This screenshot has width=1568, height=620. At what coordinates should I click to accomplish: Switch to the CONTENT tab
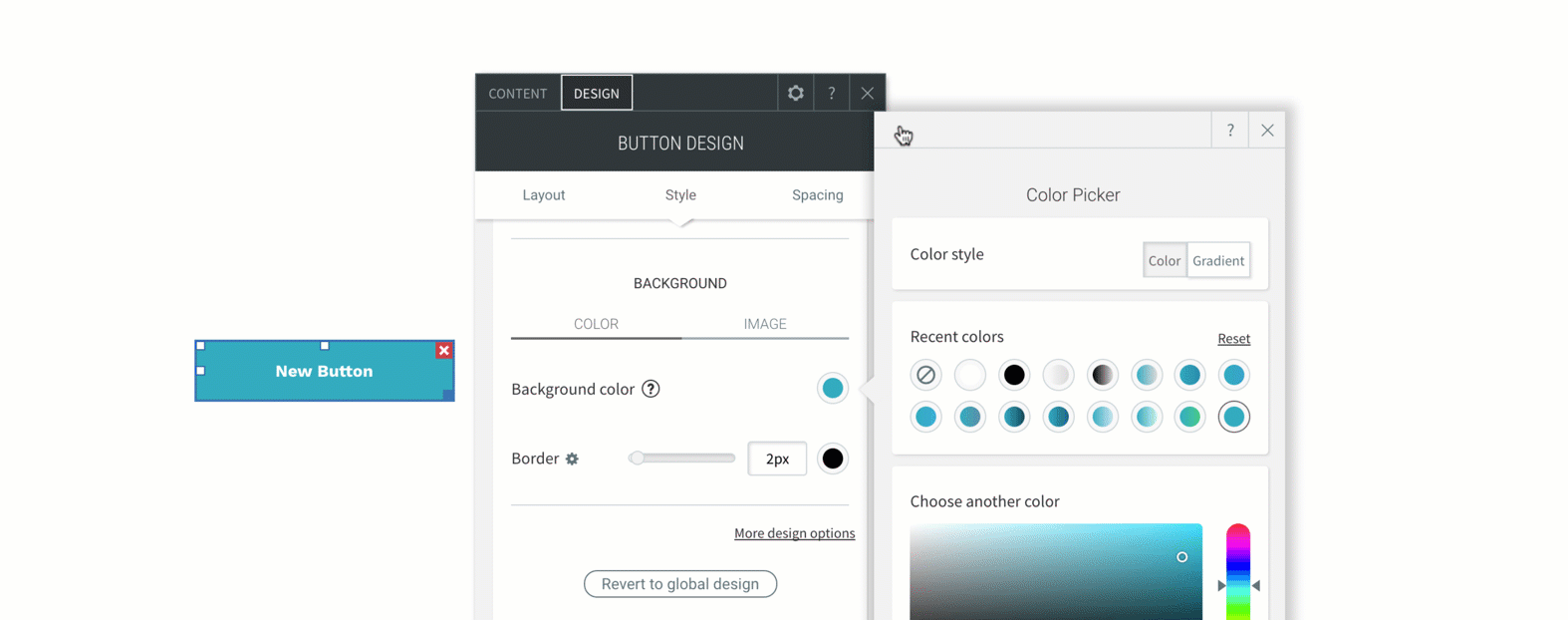point(518,93)
